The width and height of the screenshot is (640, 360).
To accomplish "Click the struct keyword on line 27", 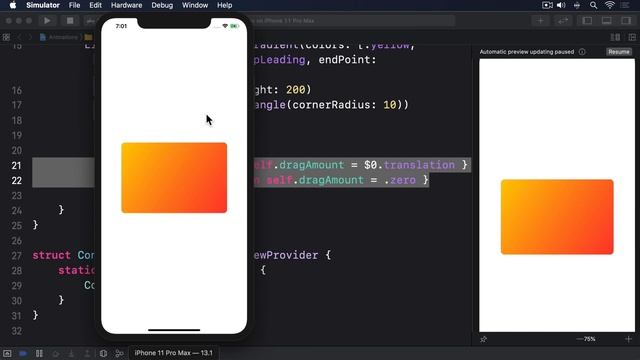I will point(51,255).
